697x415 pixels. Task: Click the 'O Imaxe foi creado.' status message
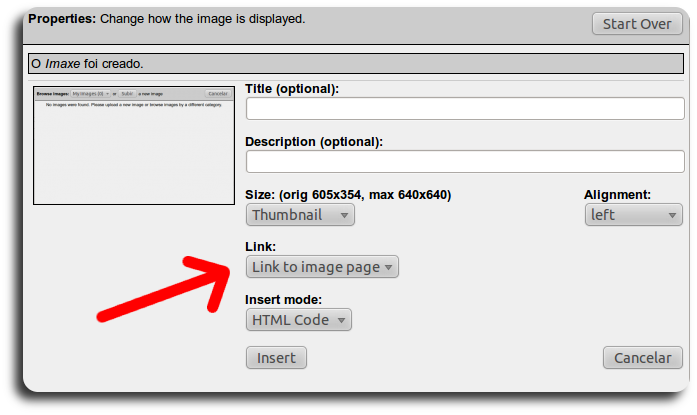(x=87, y=64)
